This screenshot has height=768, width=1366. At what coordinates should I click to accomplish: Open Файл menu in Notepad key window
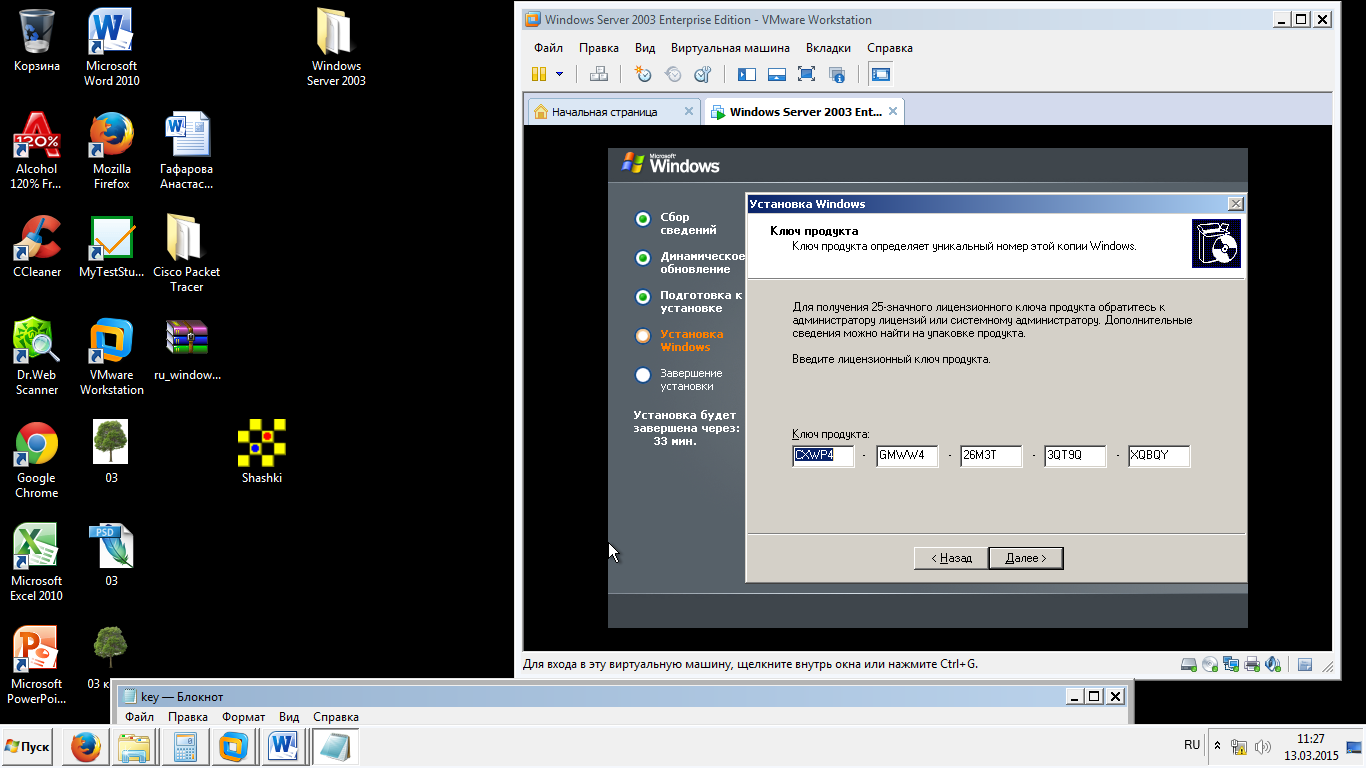pos(139,717)
